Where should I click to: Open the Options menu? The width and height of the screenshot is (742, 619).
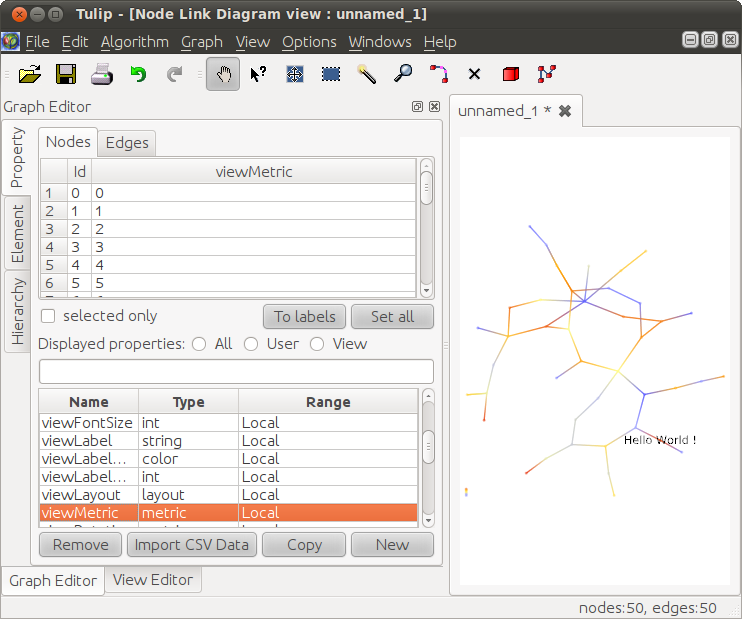tap(309, 42)
